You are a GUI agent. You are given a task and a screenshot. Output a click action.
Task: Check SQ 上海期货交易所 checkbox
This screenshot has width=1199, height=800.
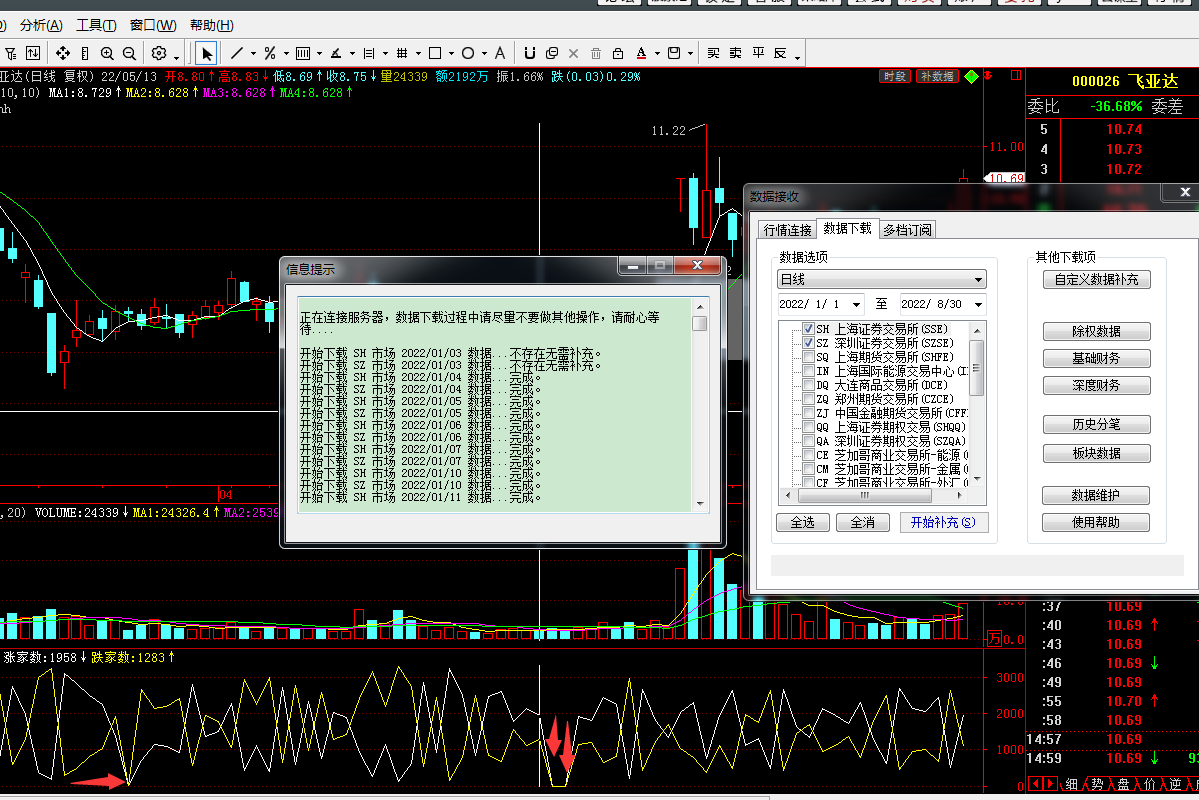(808, 357)
